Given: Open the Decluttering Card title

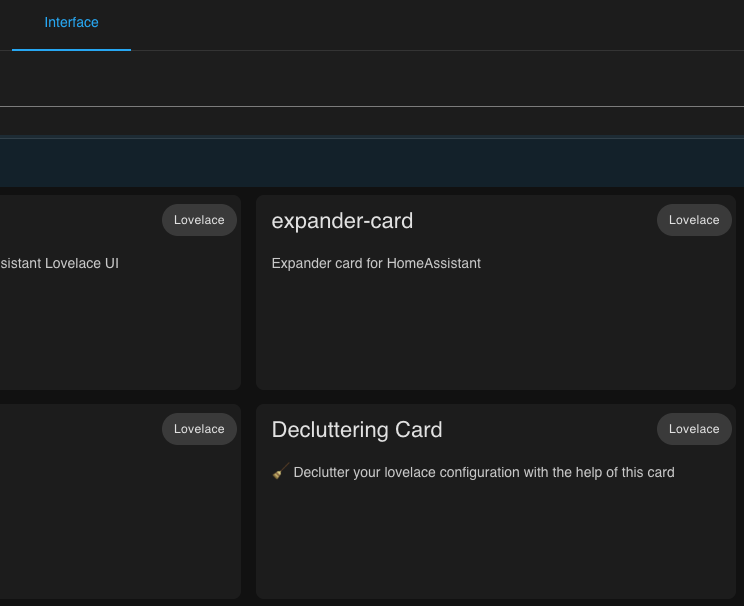Looking at the screenshot, I should click(x=357, y=430).
